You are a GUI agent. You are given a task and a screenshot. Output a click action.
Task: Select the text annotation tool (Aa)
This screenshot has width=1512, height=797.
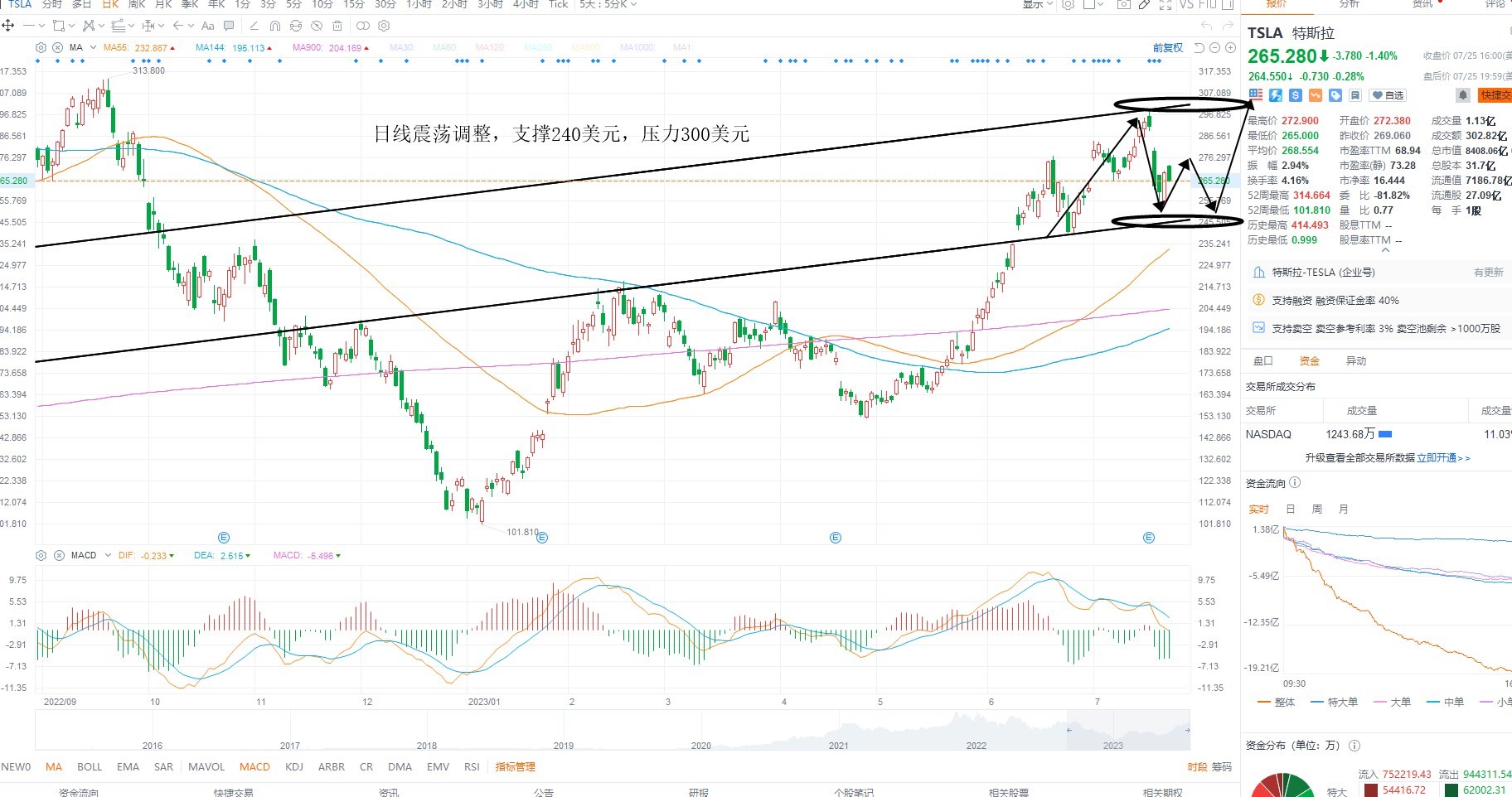click(207, 26)
